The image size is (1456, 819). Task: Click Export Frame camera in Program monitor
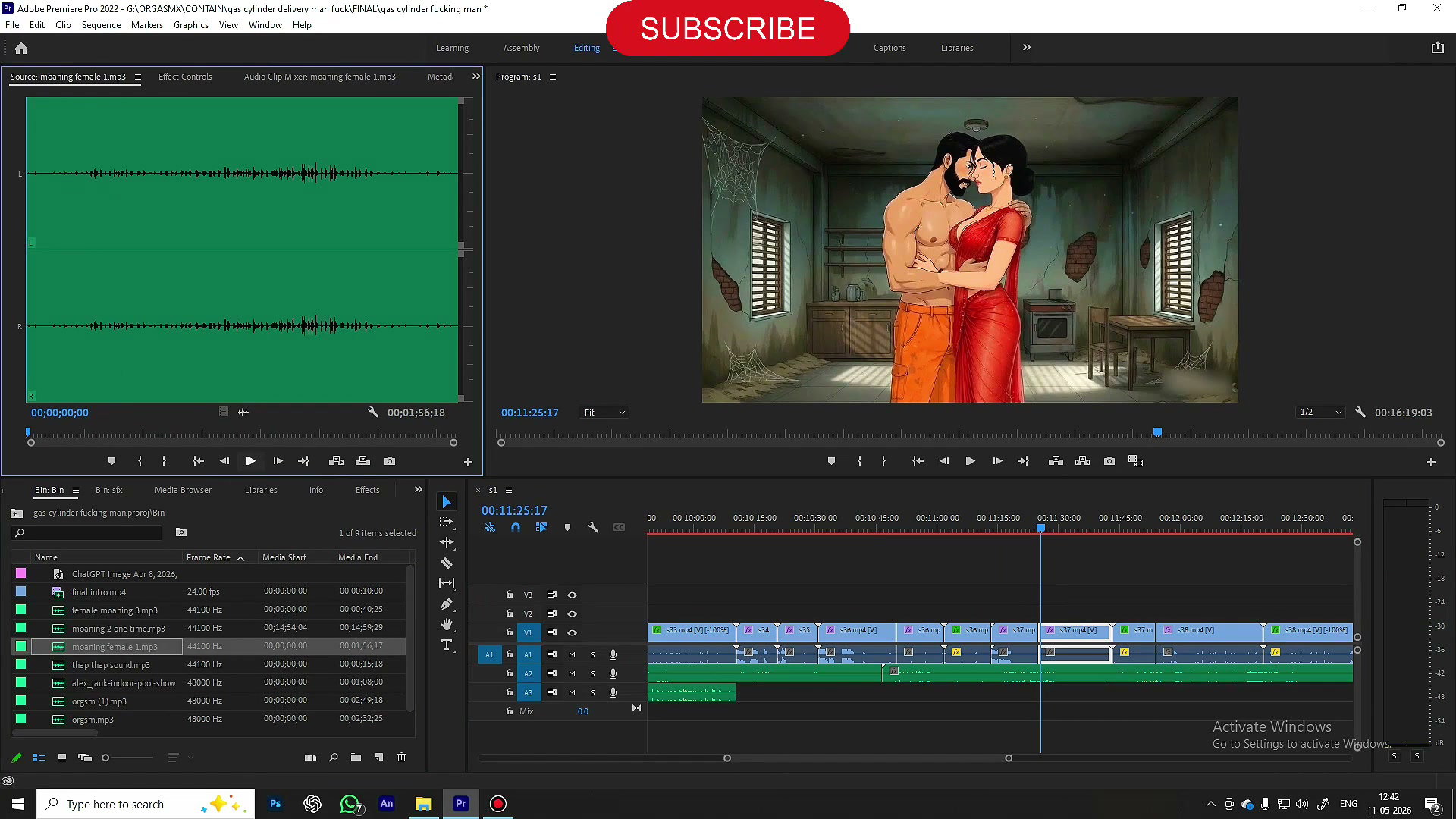pos(1109,461)
